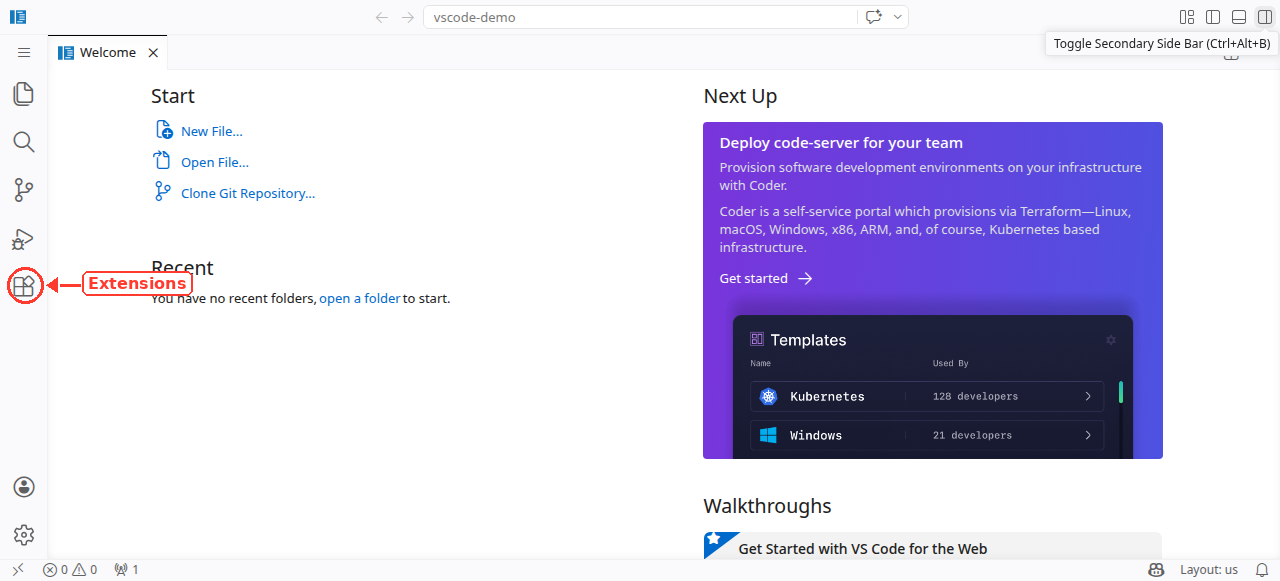1280x581 pixels.
Task: Open errors and warnings in status bar
Action: pos(70,570)
